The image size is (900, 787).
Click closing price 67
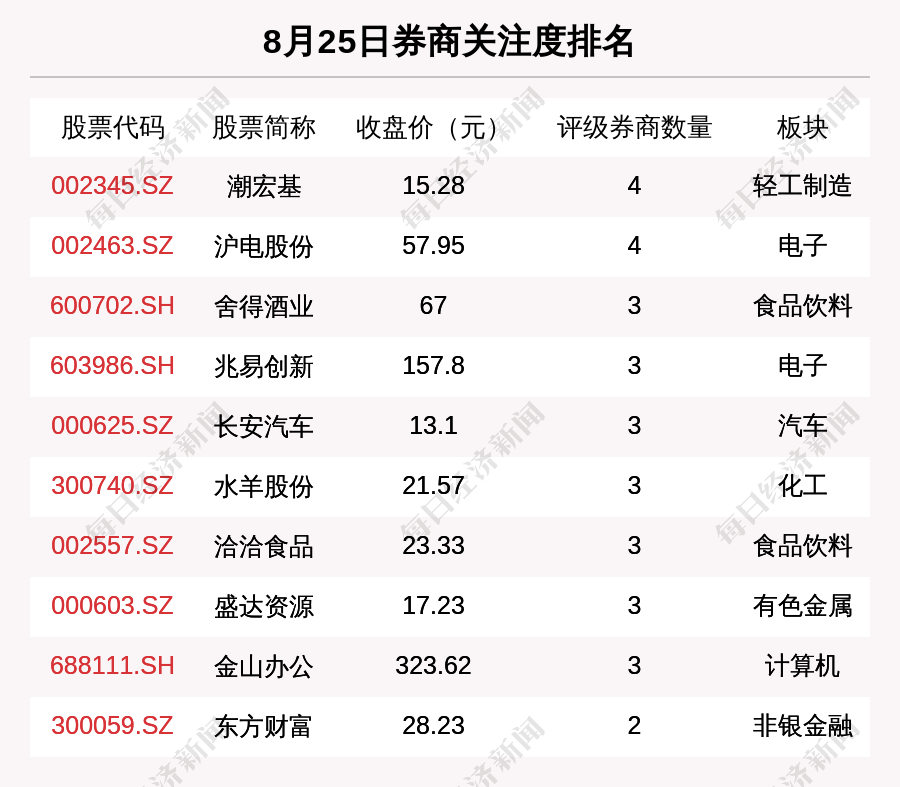coord(433,305)
